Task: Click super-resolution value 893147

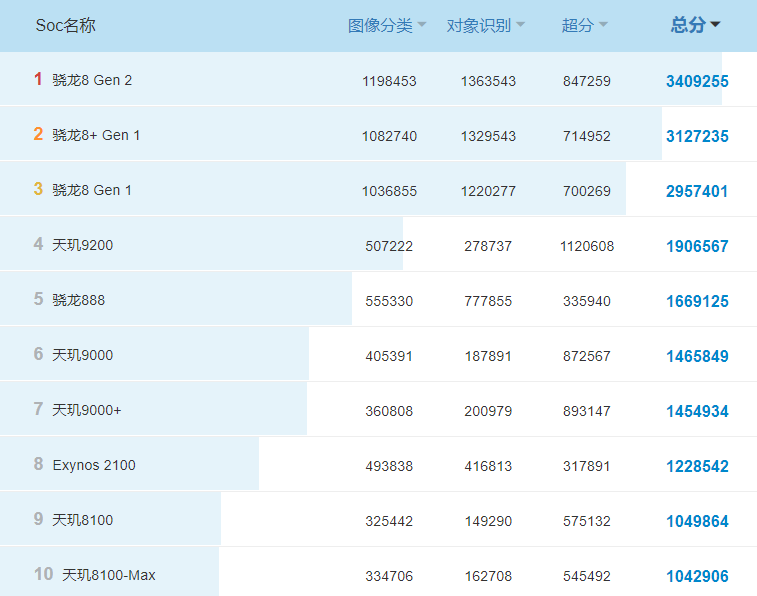Action: pos(587,411)
